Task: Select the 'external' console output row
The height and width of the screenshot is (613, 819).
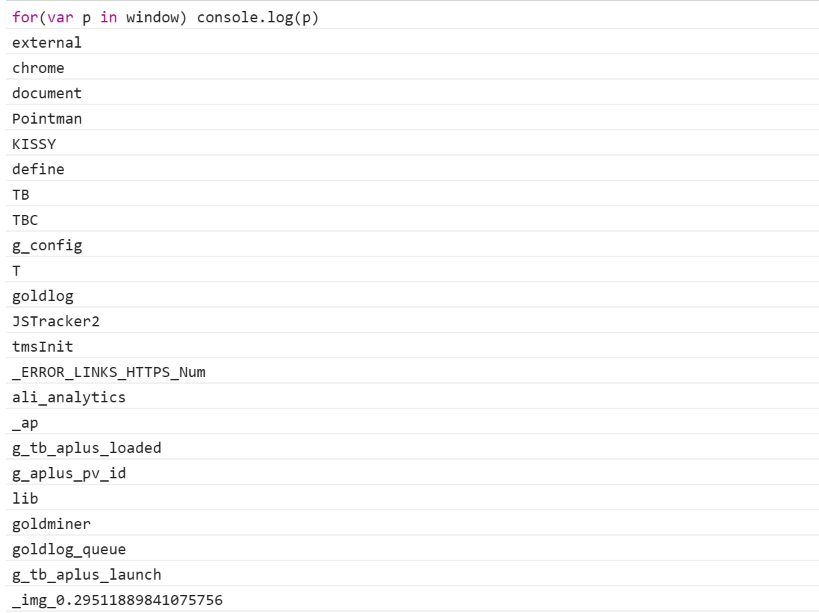Action: click(x=412, y=42)
